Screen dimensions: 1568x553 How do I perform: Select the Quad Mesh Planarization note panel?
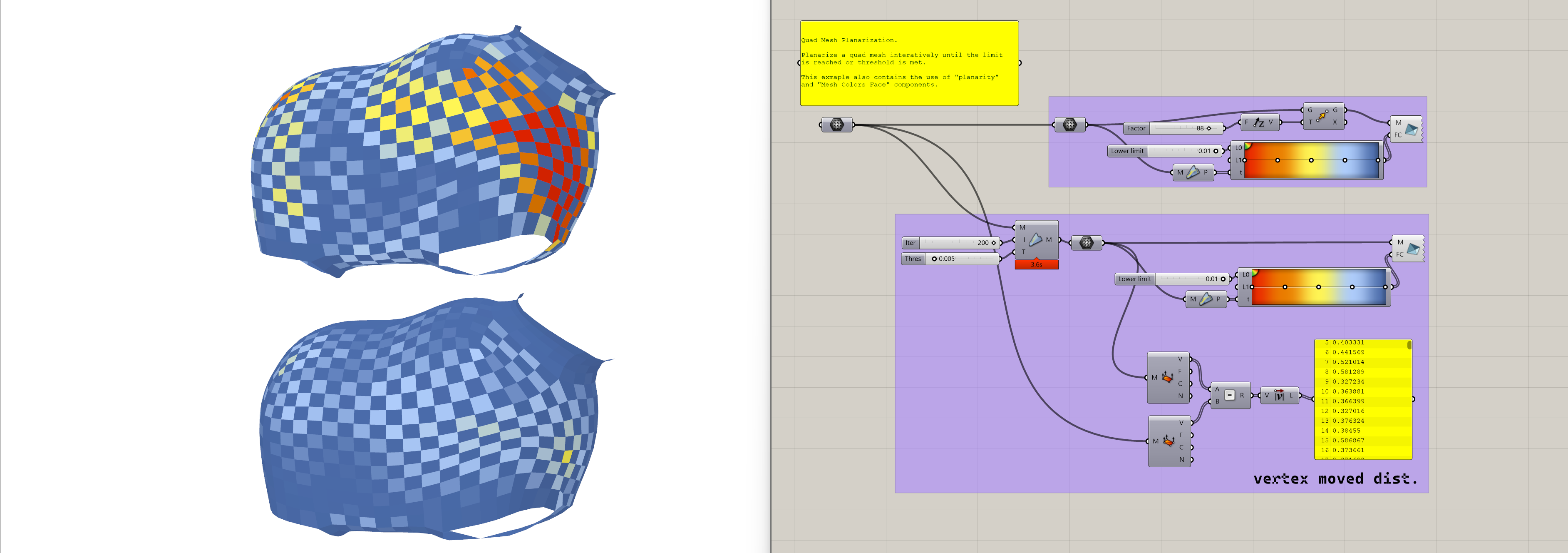coord(909,63)
